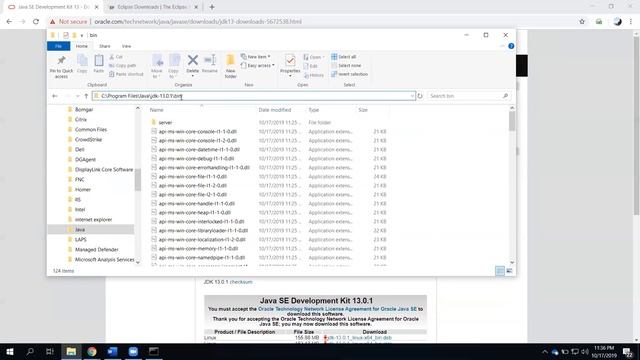
Task: Select the Managed Defender folder
Action: [x=96, y=250]
